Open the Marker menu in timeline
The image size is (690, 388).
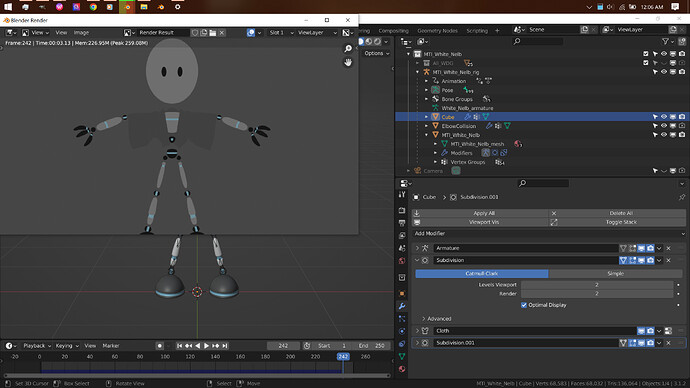tap(111, 346)
